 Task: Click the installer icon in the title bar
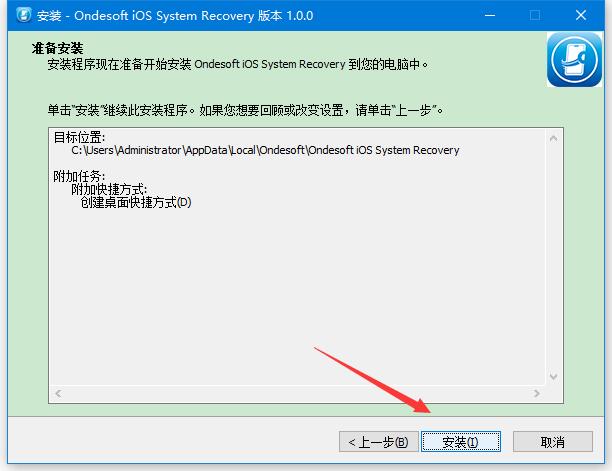point(24,15)
